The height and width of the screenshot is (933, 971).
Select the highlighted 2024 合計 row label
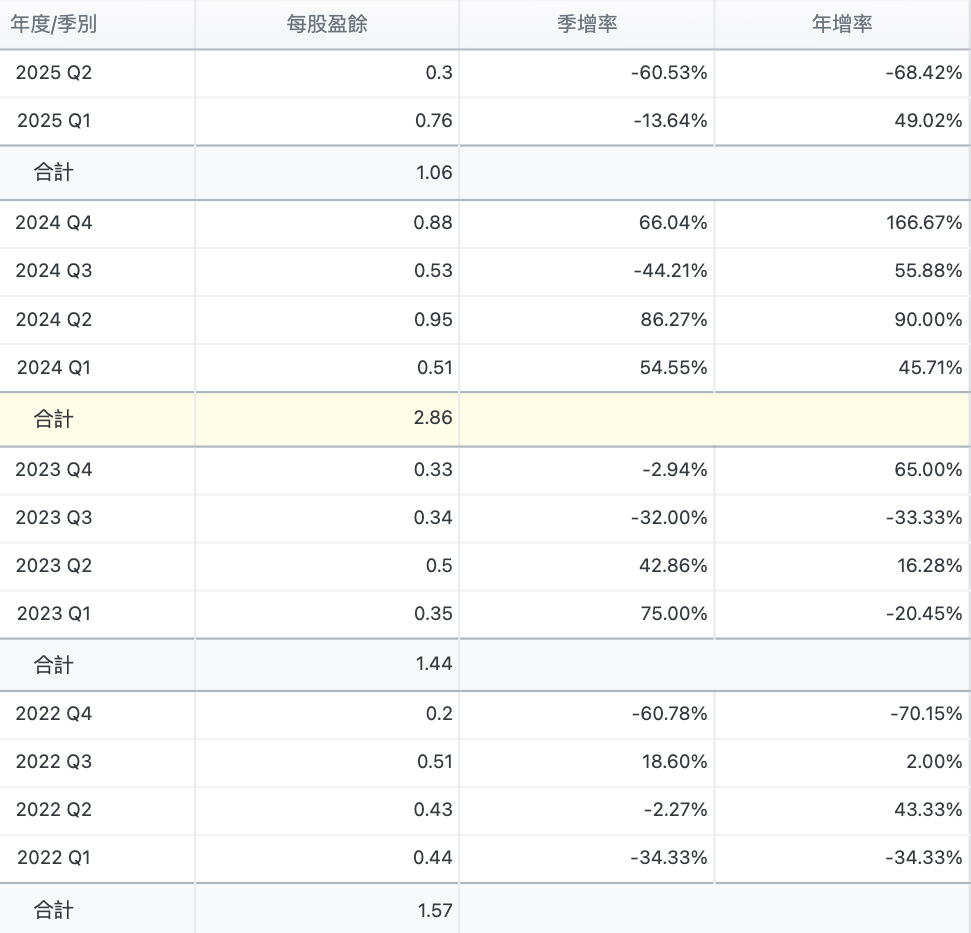tap(54, 419)
